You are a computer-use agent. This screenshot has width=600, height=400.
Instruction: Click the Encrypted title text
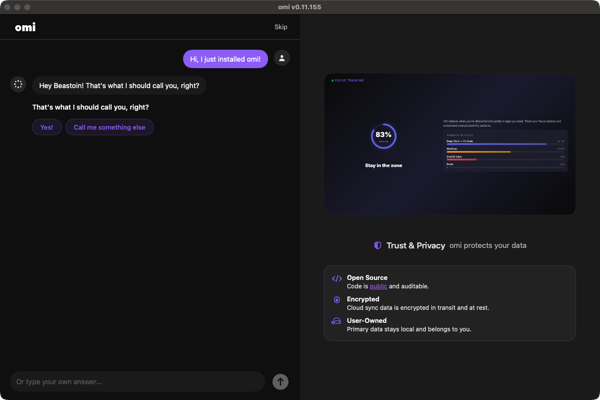point(363,299)
